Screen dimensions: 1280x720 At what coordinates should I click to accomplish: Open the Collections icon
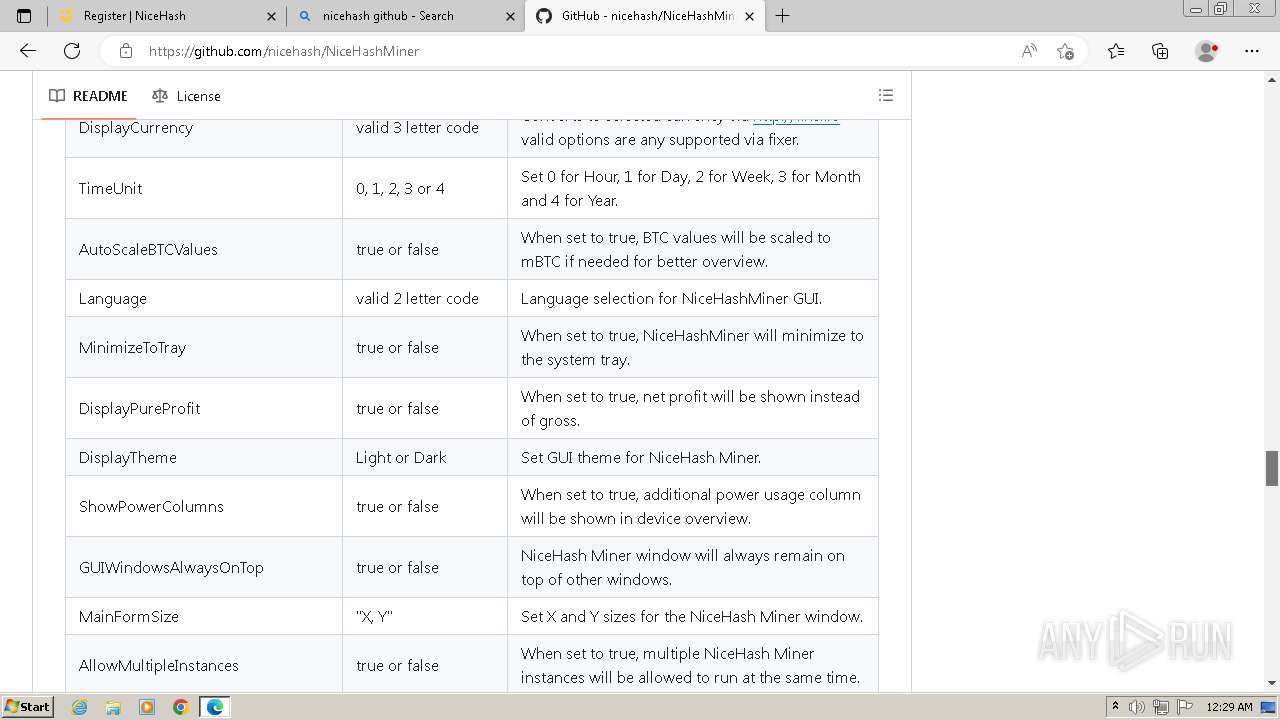[x=1160, y=51]
